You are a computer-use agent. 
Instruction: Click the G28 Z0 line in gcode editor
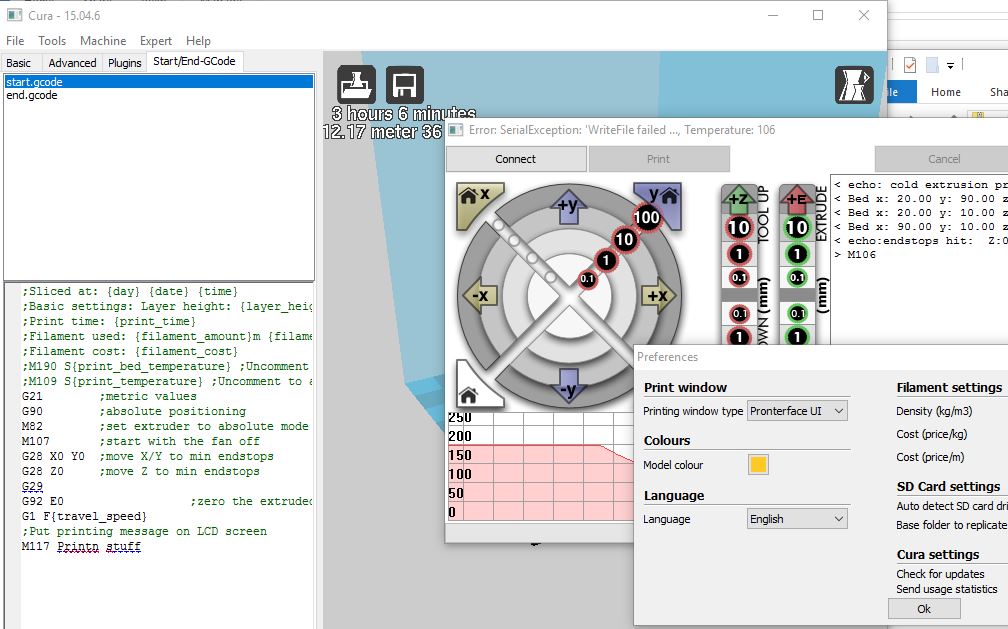click(x=140, y=471)
